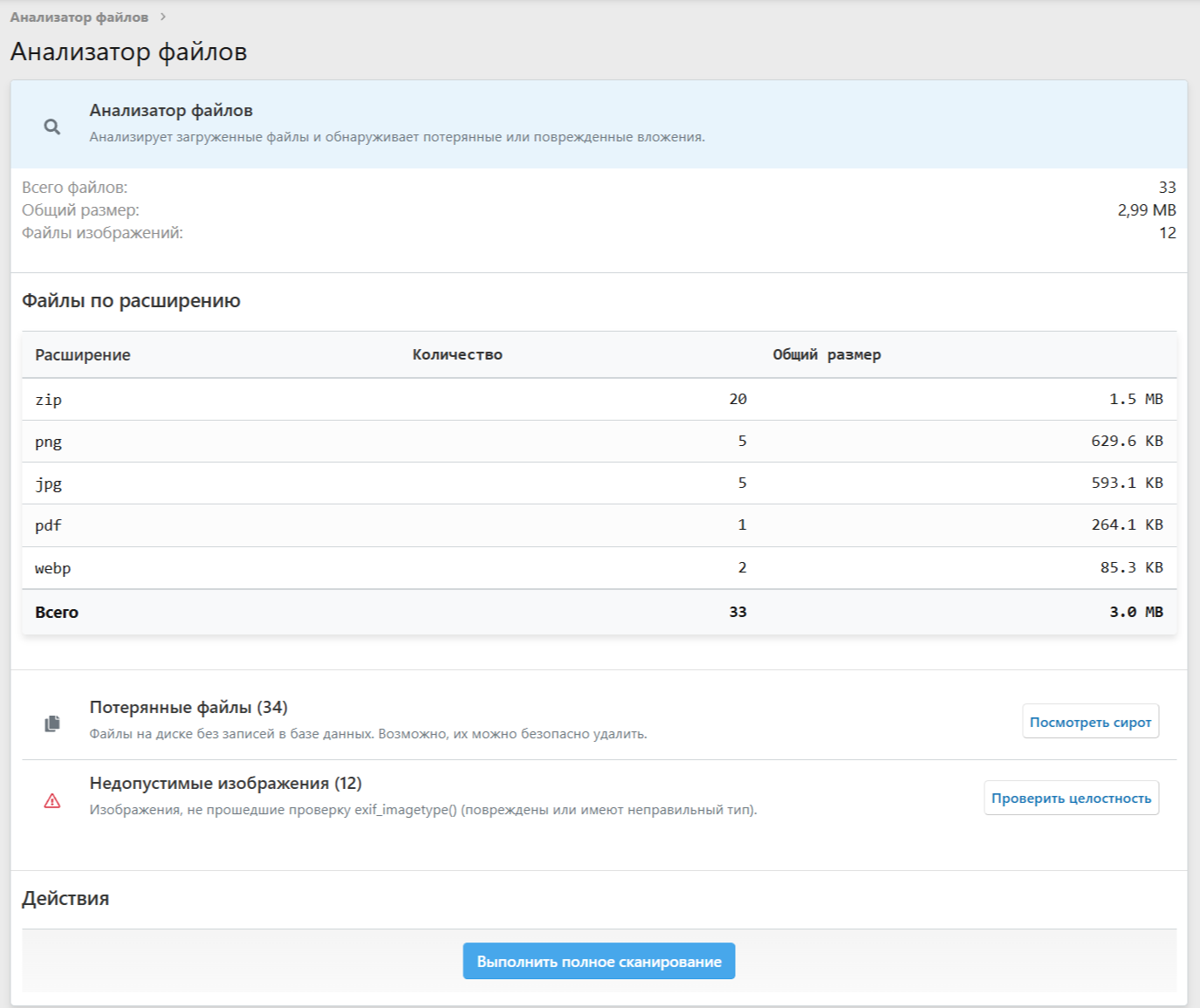Click the copy icon next to Потерянные файлы

point(52,723)
